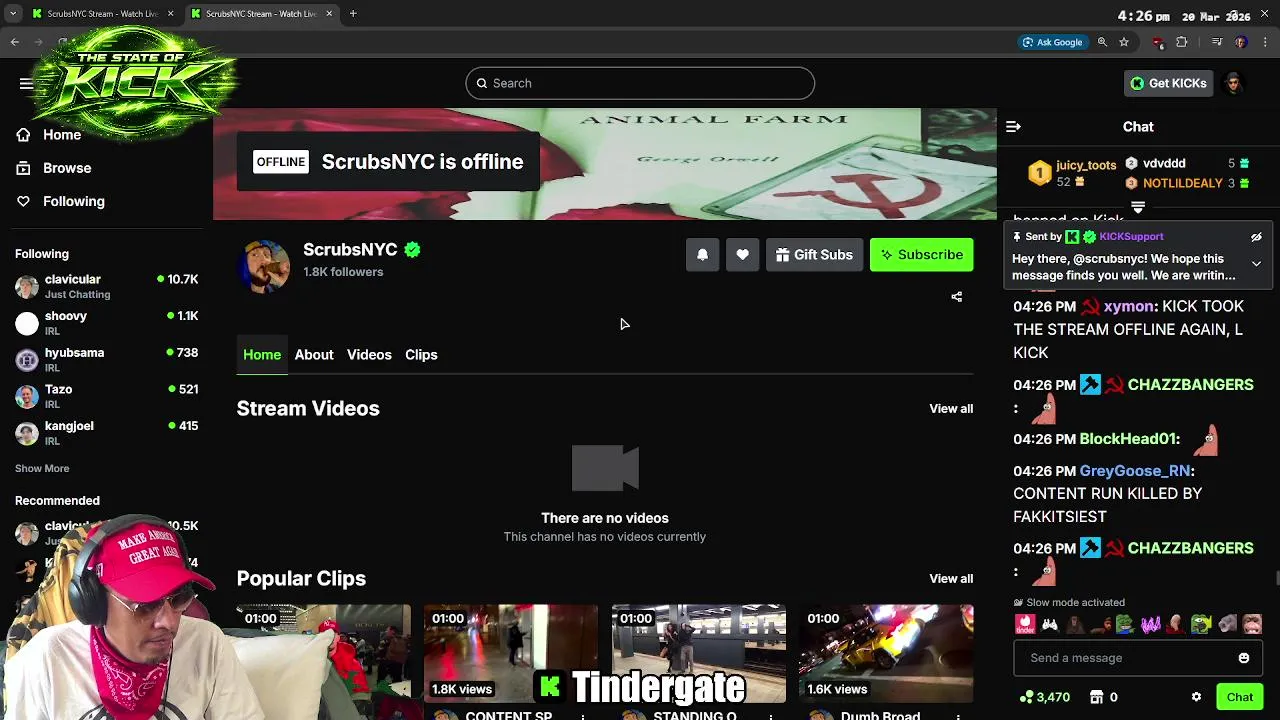This screenshot has height=720, width=1280.
Task: Toggle the hamburger sidebar menu
Action: coord(26,83)
